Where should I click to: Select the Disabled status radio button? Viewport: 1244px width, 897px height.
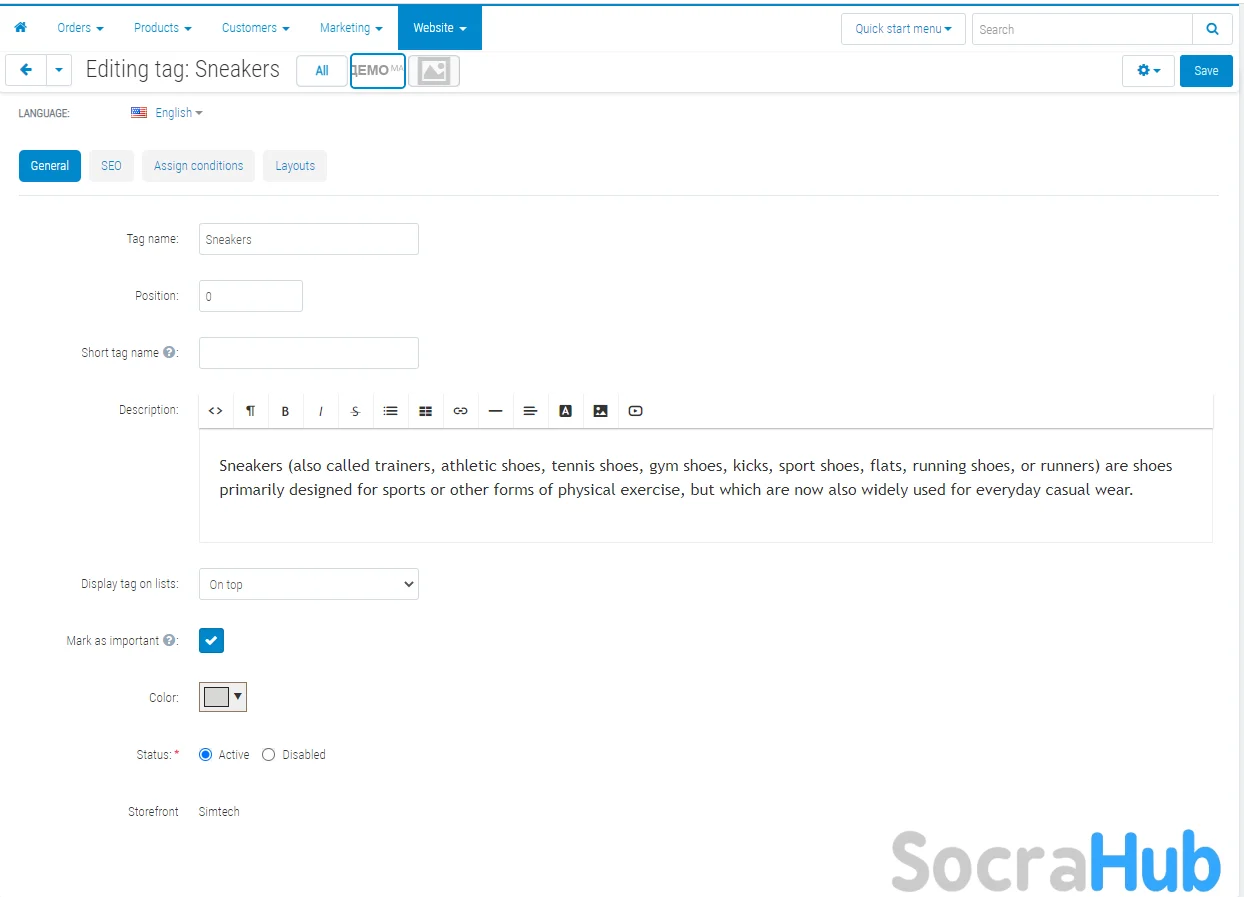click(268, 755)
